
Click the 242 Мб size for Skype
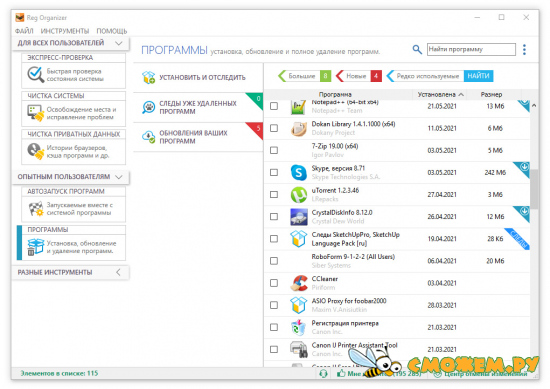tap(495, 173)
